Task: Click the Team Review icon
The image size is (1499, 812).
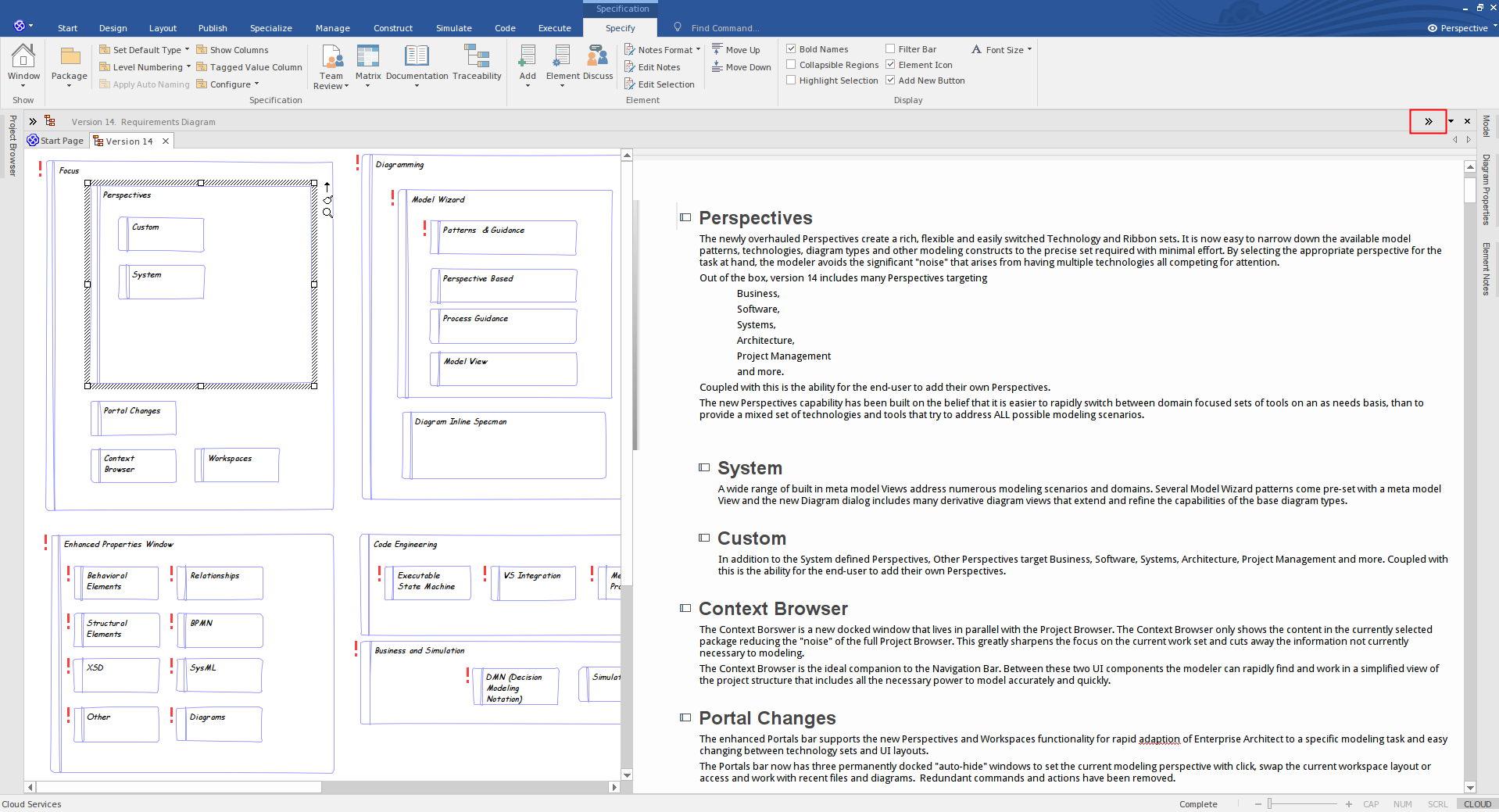Action: (x=331, y=66)
